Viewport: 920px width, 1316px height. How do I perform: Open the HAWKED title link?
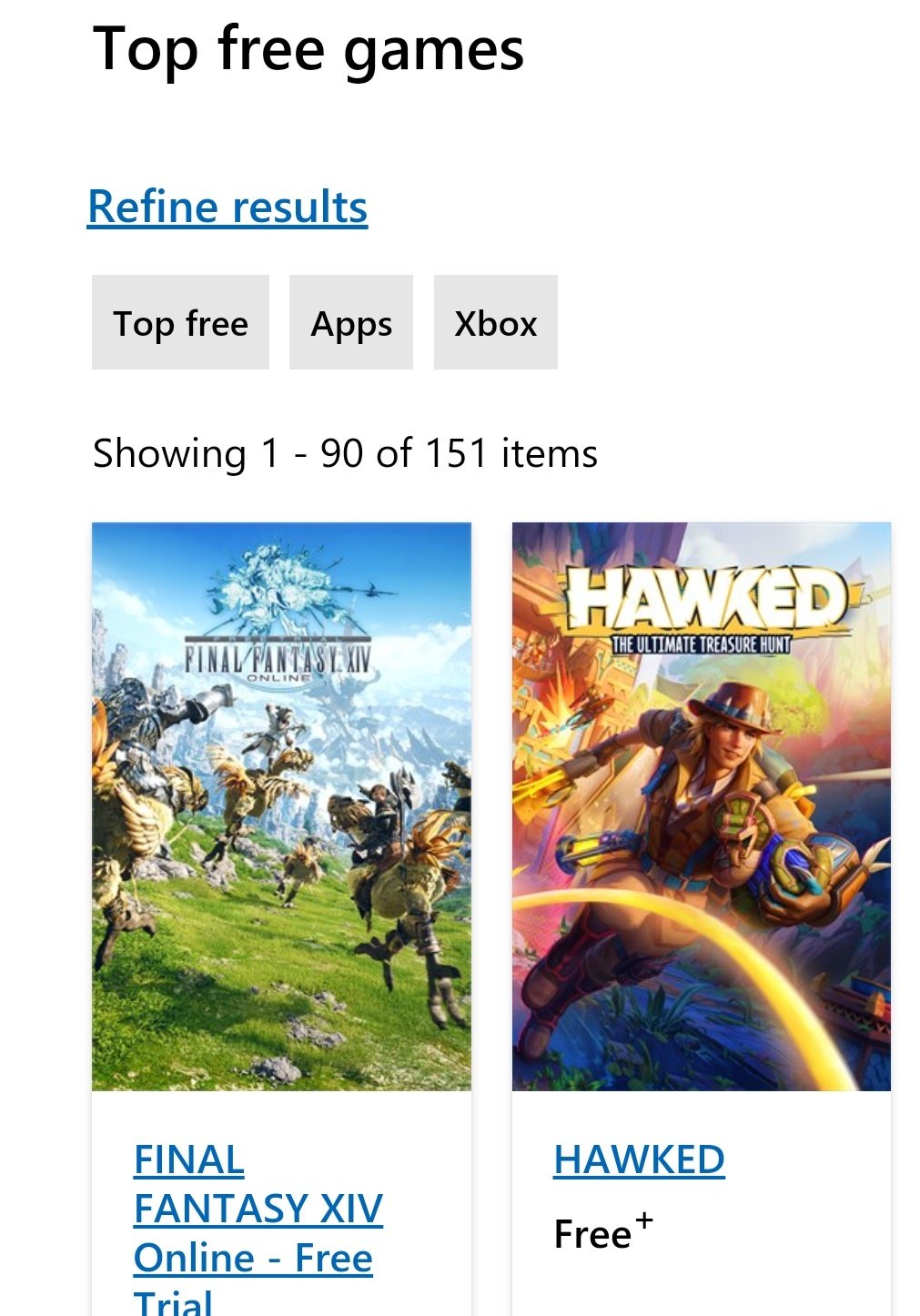pos(639,1159)
